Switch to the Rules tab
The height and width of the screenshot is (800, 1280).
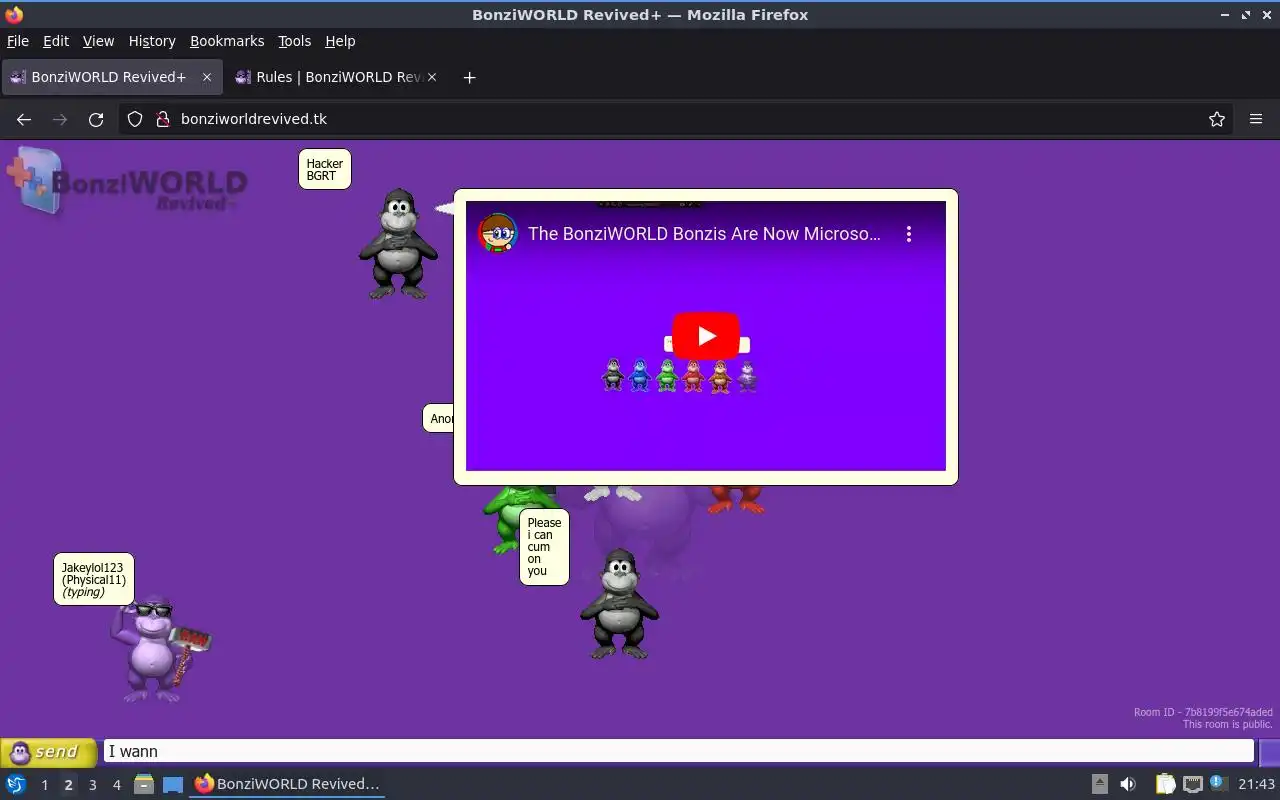pos(336,77)
